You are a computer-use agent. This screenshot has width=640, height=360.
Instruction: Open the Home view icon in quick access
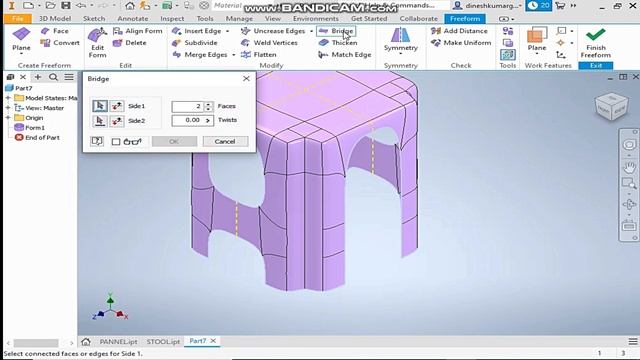(130, 6)
